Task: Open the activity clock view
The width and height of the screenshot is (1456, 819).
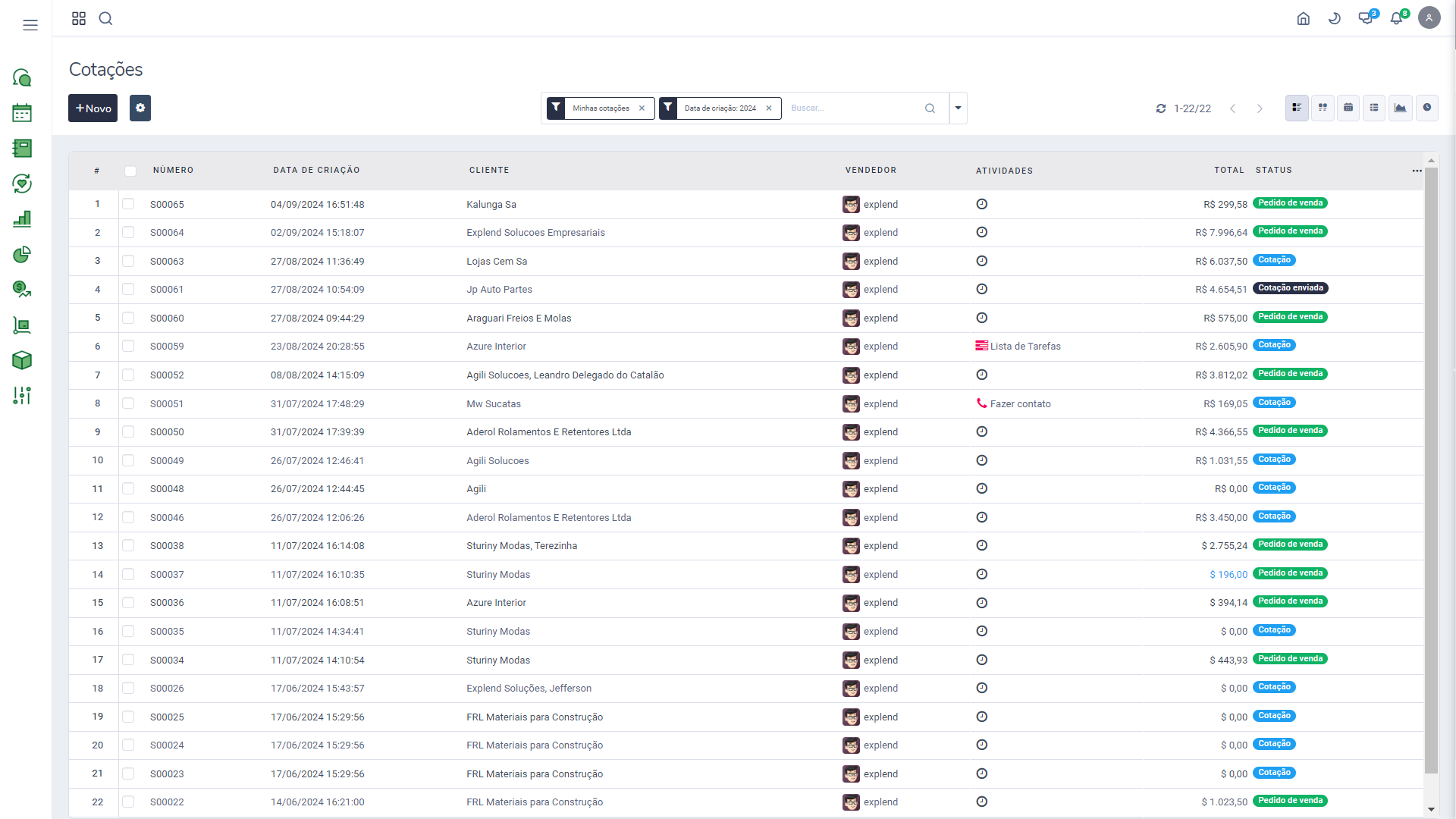Action: 1426,108
